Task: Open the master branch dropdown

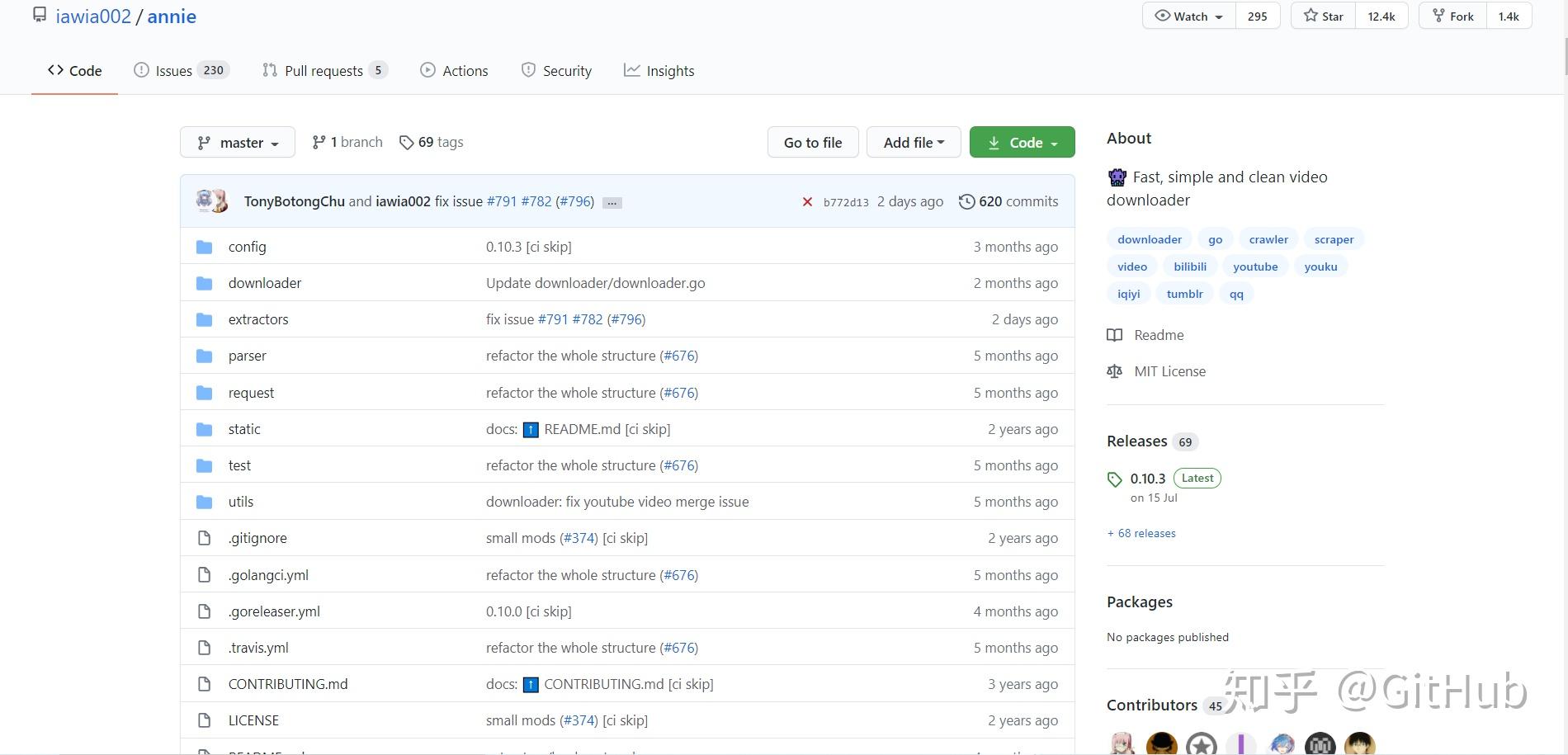Action: point(238,141)
